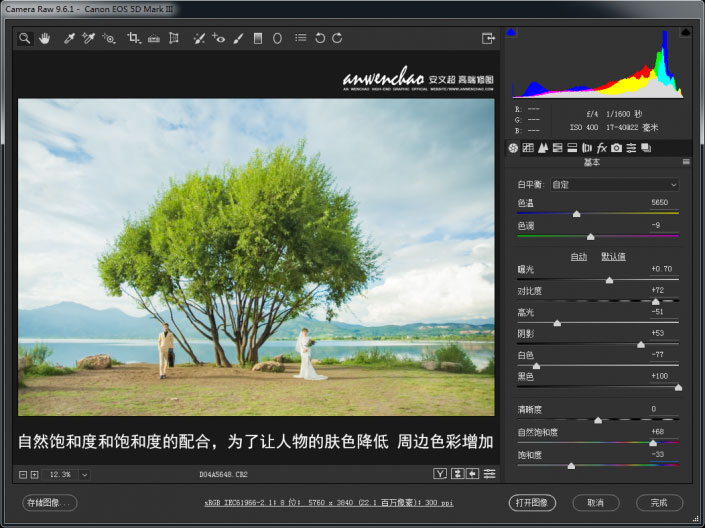Click the 默认值 default link
Screen dimensions: 705x528
coord(613,257)
